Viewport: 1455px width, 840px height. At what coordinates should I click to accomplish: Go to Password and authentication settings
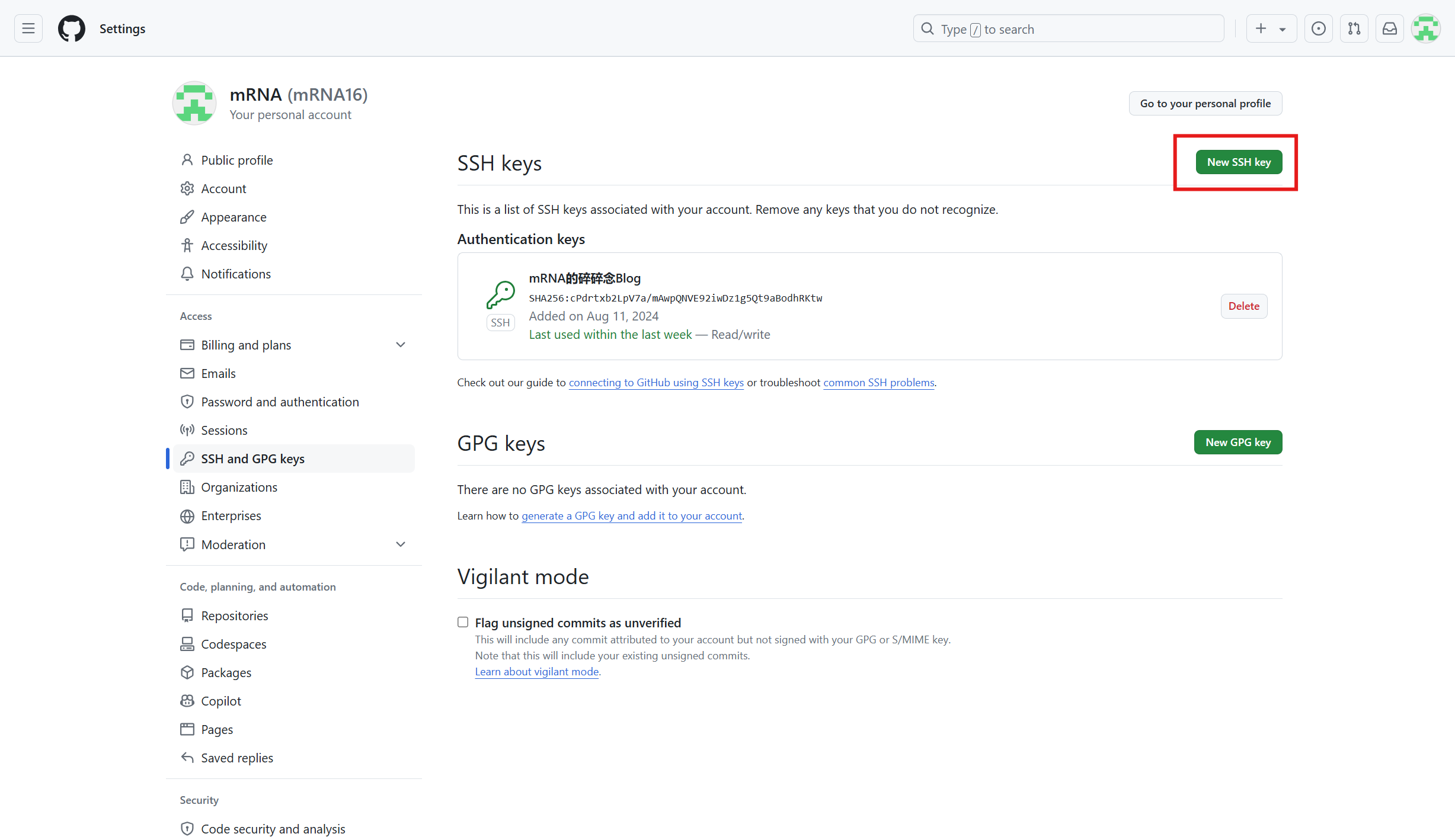coord(280,402)
